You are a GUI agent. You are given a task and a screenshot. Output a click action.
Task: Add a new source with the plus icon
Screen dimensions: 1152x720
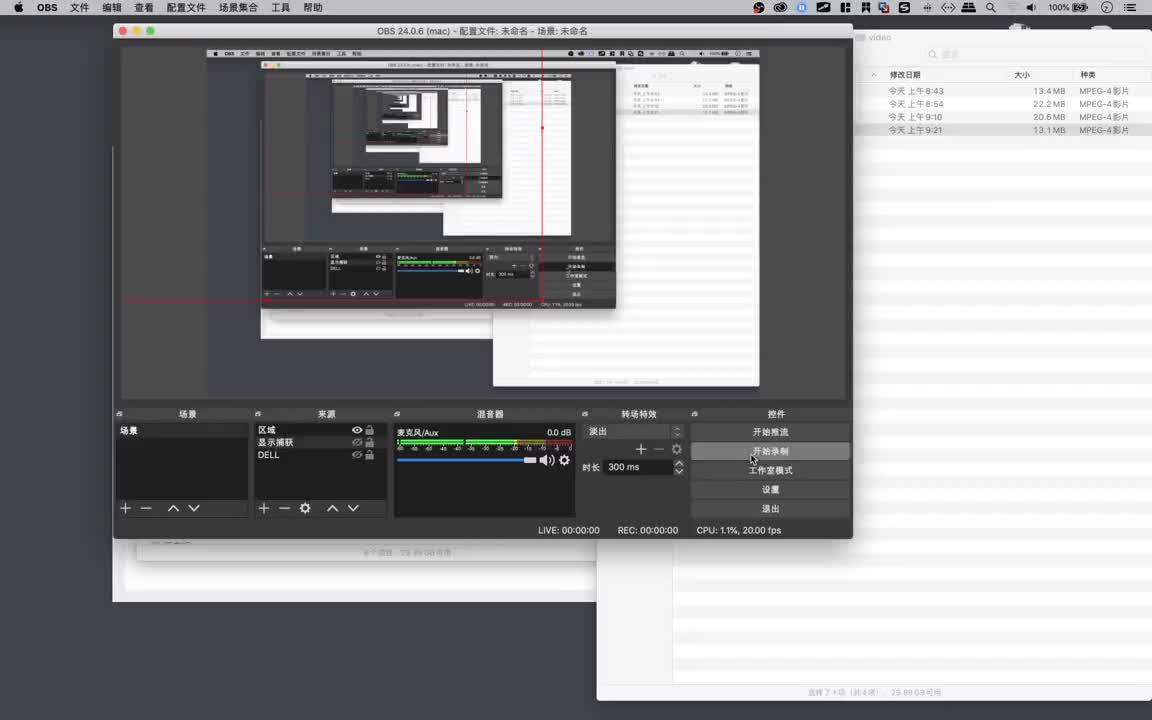[264, 508]
